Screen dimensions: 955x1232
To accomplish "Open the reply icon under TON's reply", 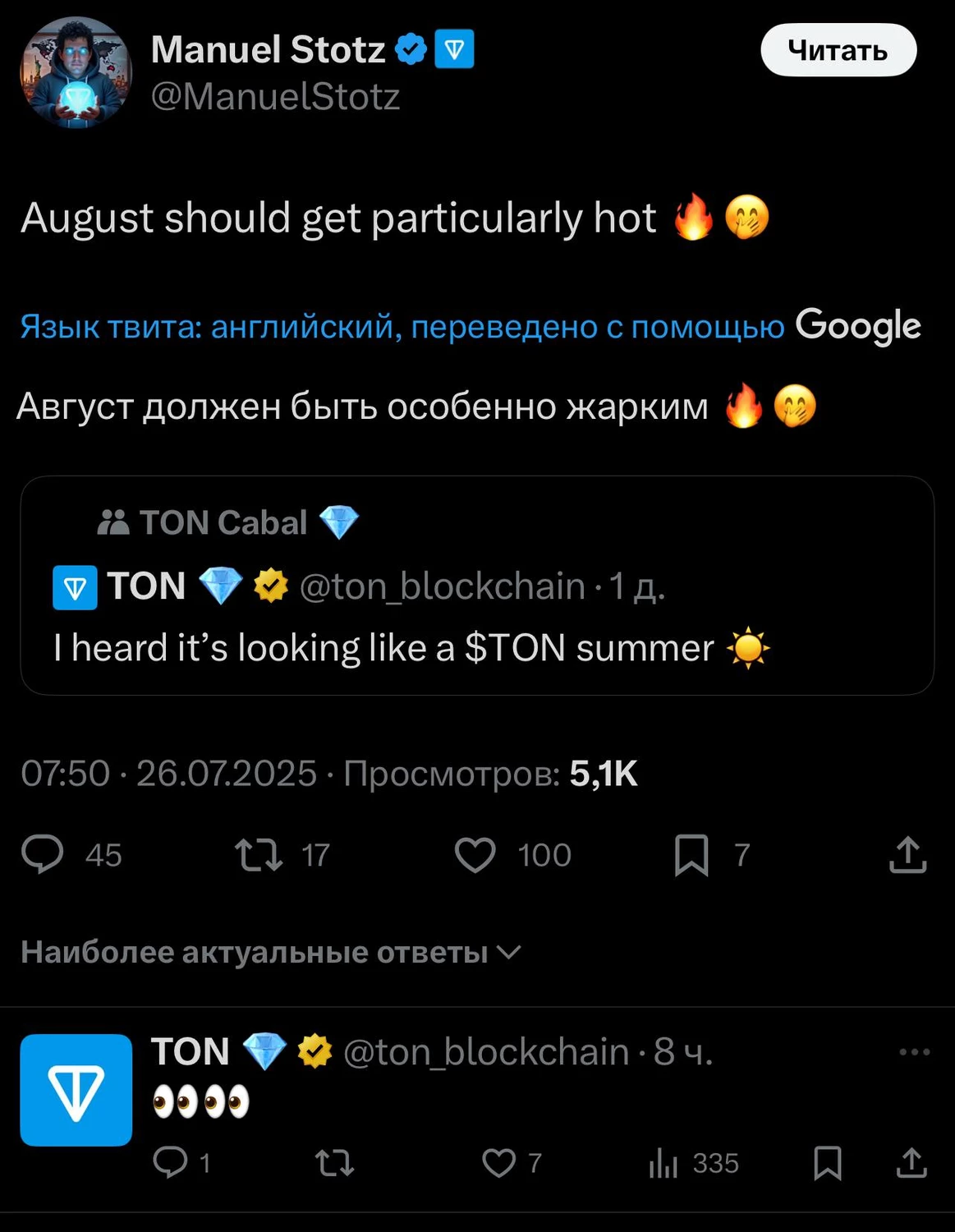I will pyautogui.click(x=170, y=1162).
